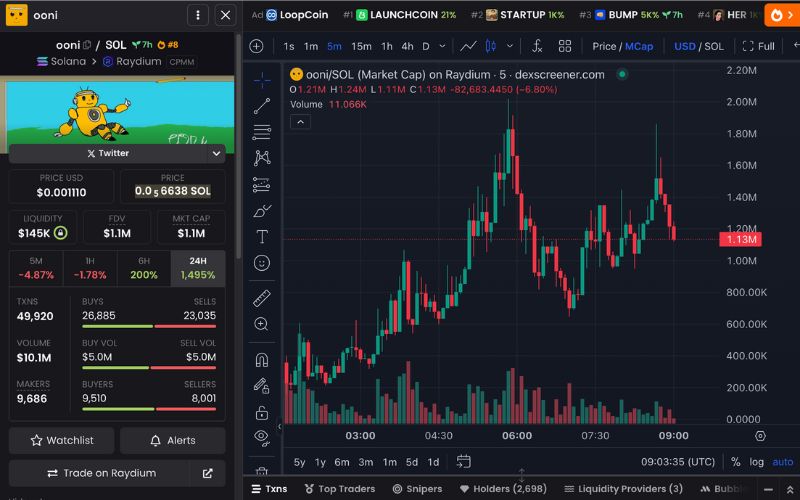Toggle percent scale on chart
The width and height of the screenshot is (800, 500).
[735, 462]
